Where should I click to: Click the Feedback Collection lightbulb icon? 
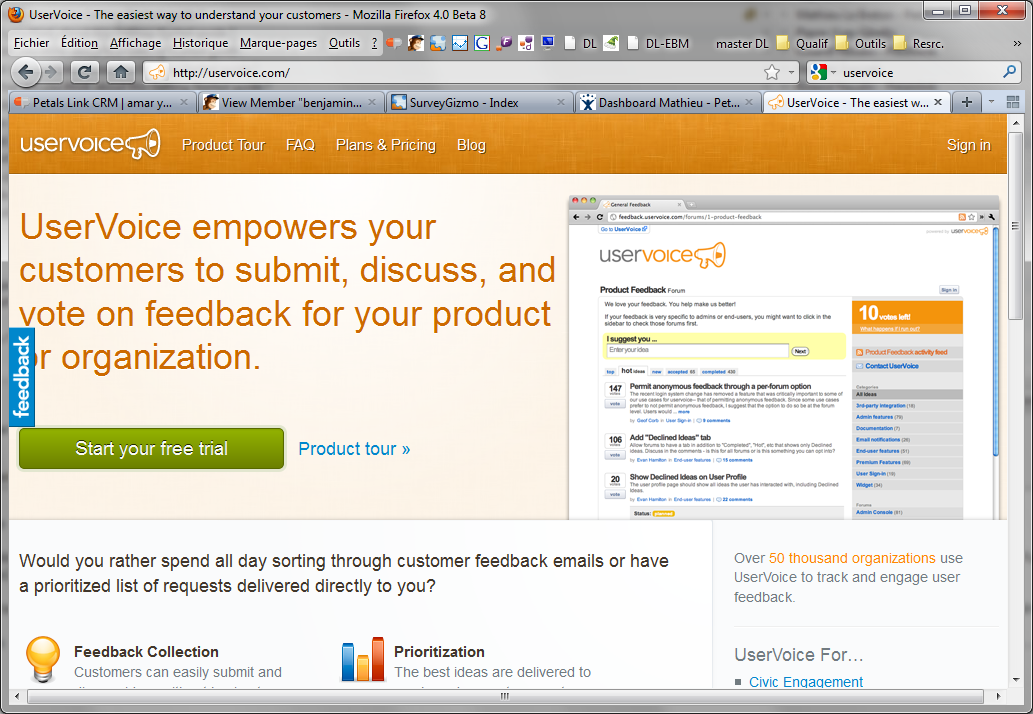[x=42, y=659]
